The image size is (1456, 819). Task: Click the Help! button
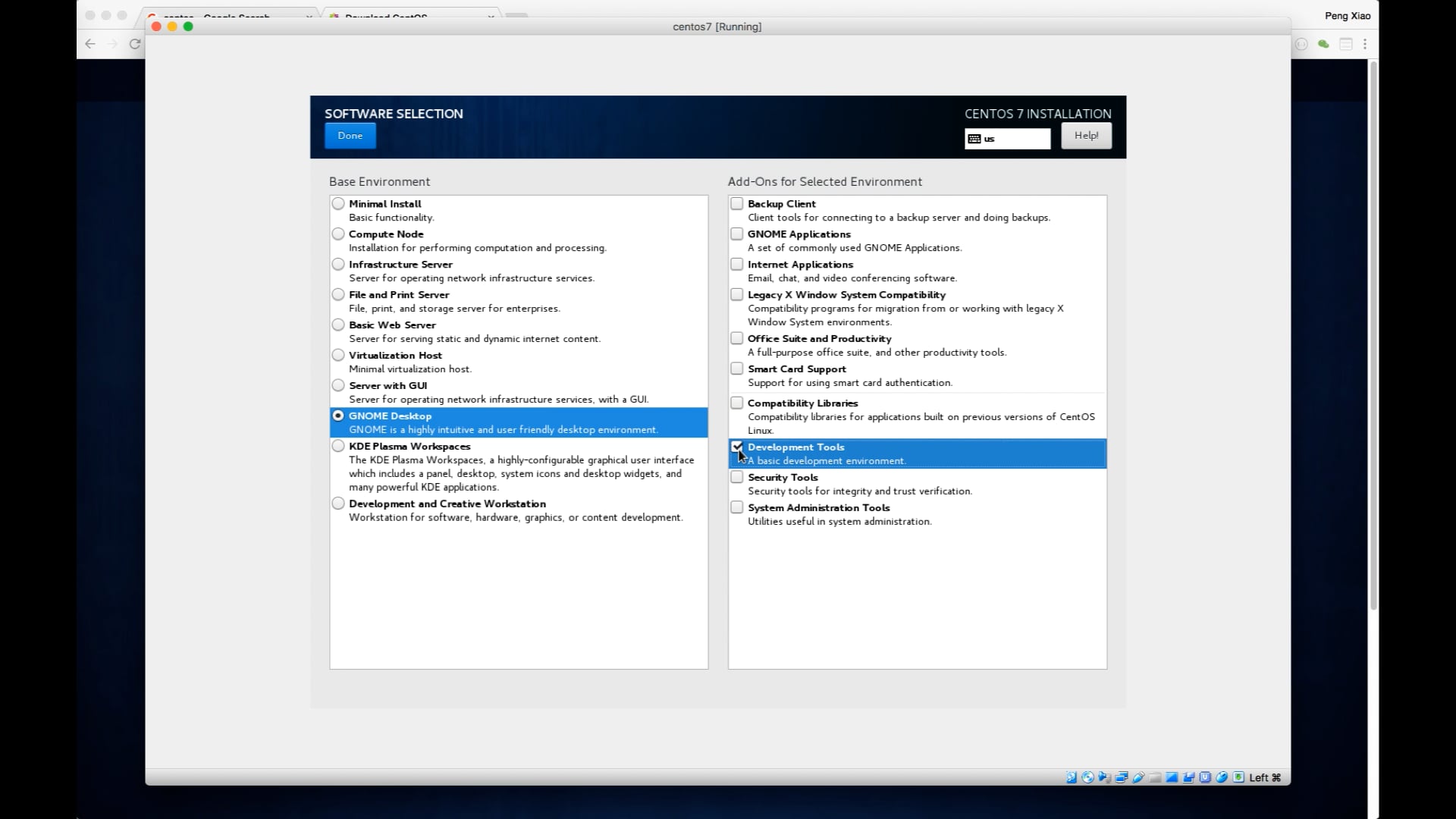tap(1086, 136)
